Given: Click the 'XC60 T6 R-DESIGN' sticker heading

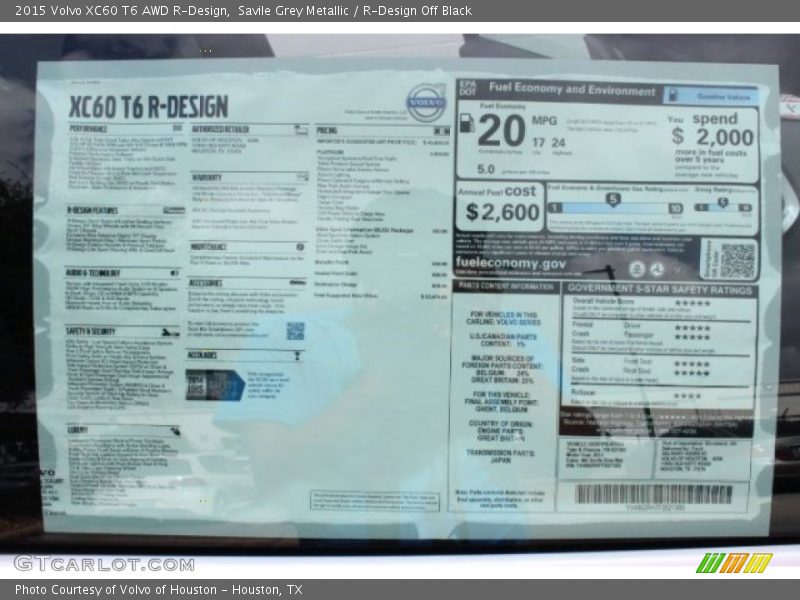Looking at the screenshot, I should tap(148, 107).
